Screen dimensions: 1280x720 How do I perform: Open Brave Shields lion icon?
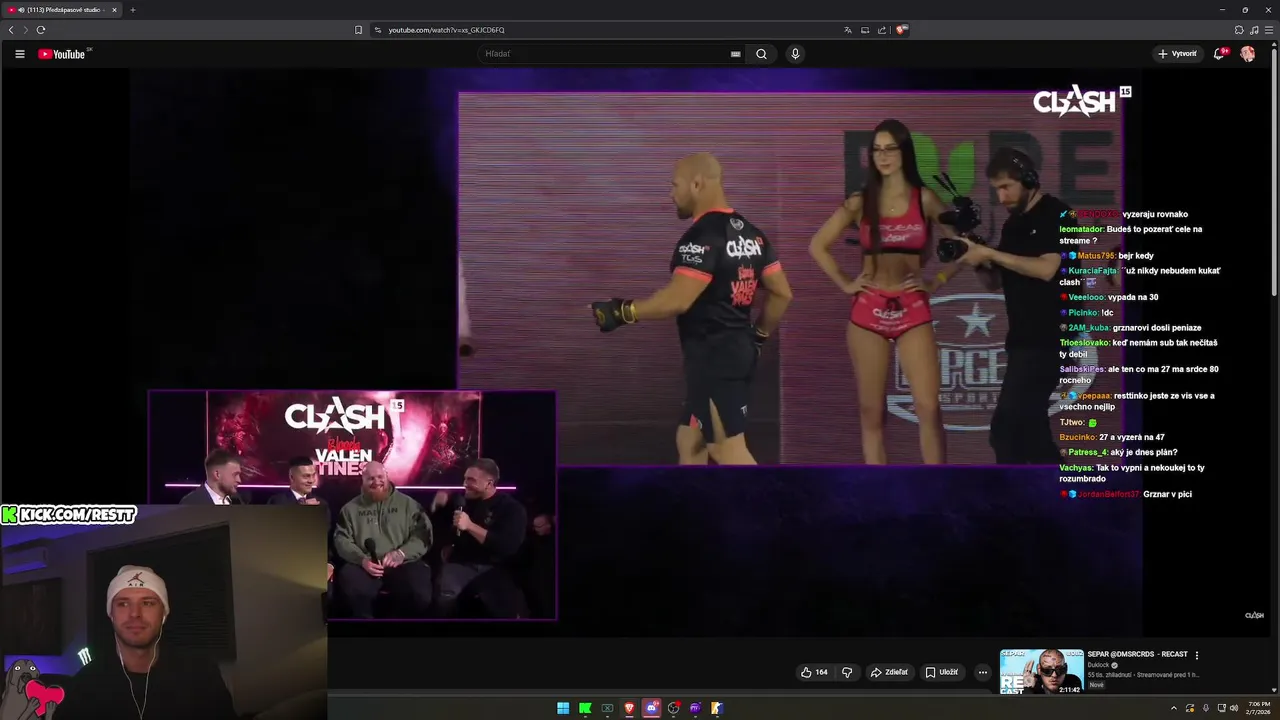[901, 30]
